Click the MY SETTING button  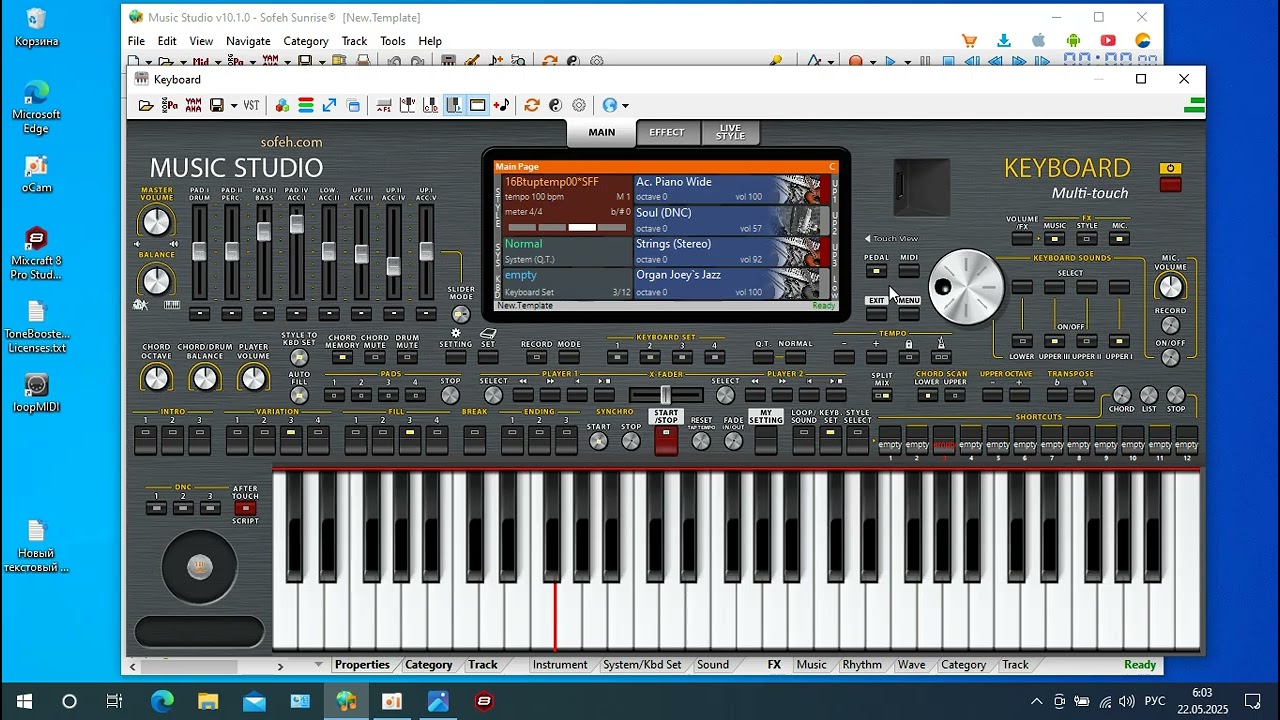pos(766,440)
